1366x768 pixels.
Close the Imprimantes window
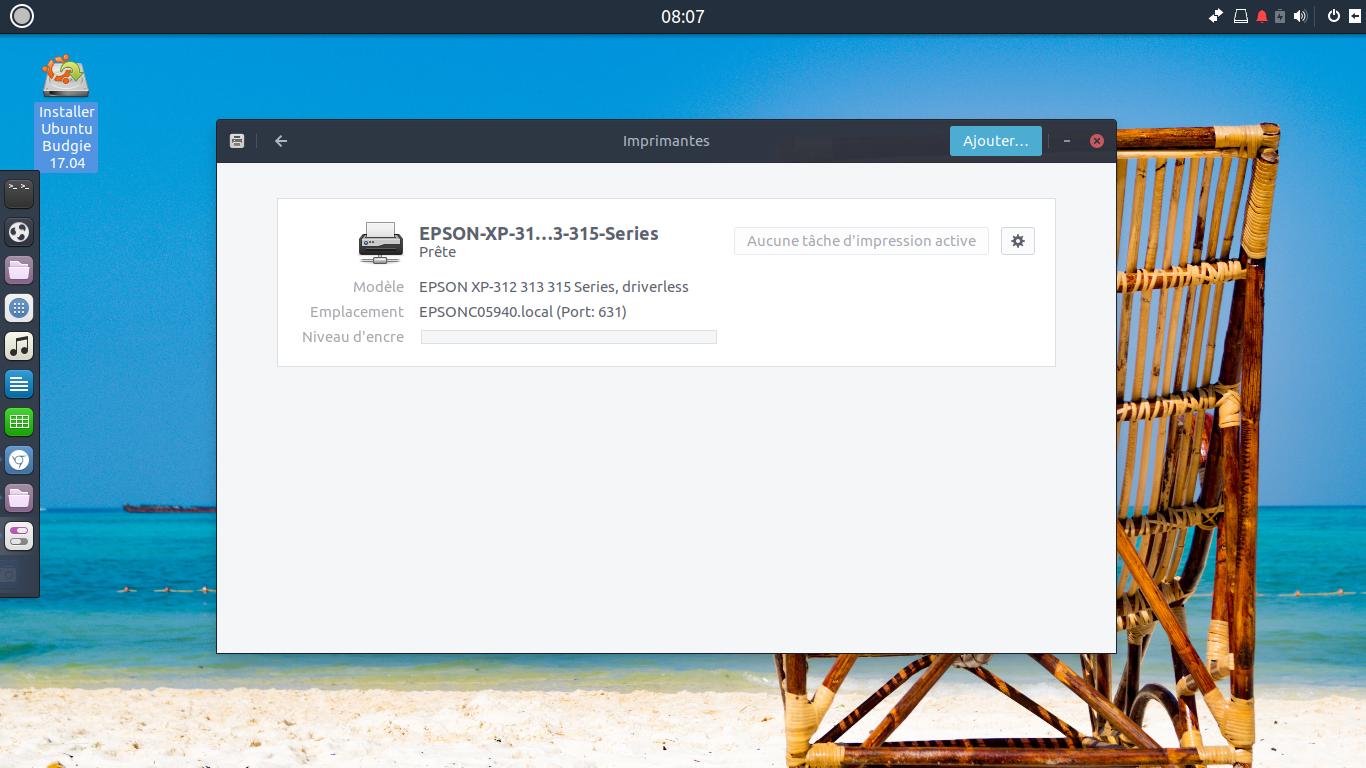tap(1097, 141)
